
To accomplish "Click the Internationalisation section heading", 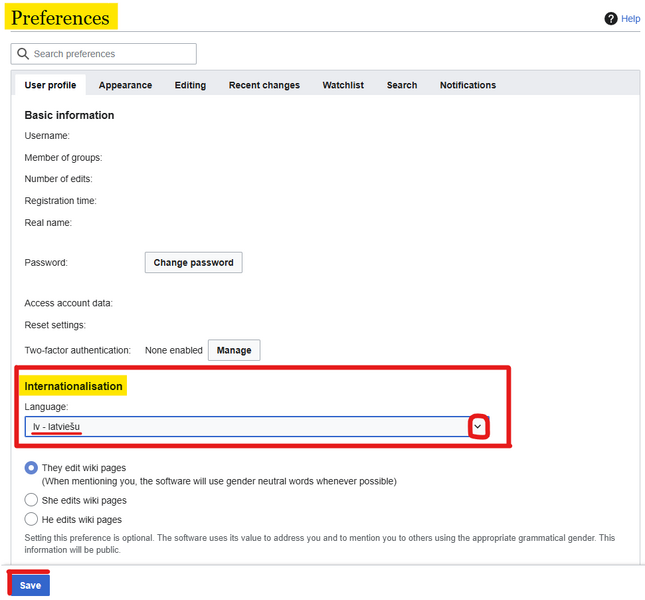I will click(x=74, y=386).
